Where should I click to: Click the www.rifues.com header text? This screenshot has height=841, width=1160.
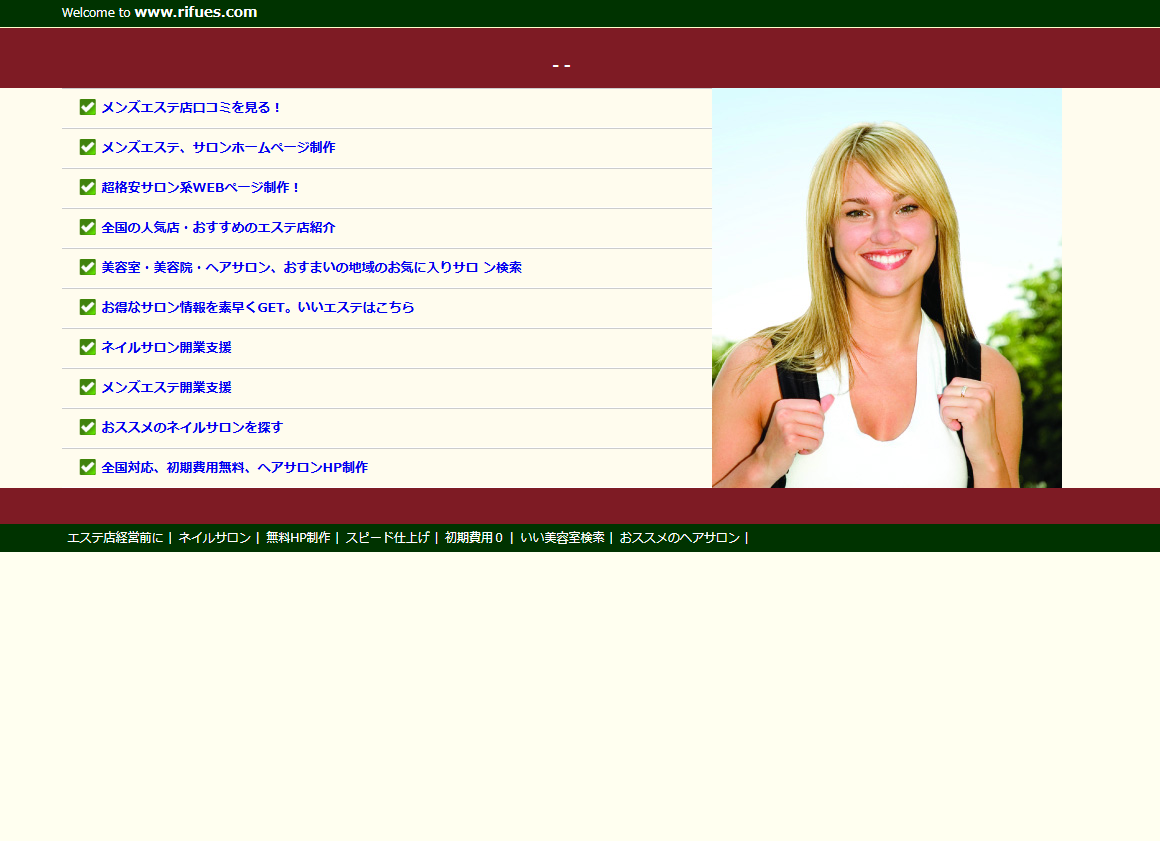tap(196, 12)
